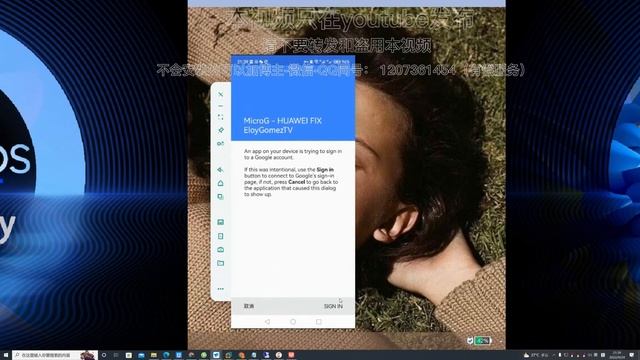Open the Windows Start menu

coord(6,355)
